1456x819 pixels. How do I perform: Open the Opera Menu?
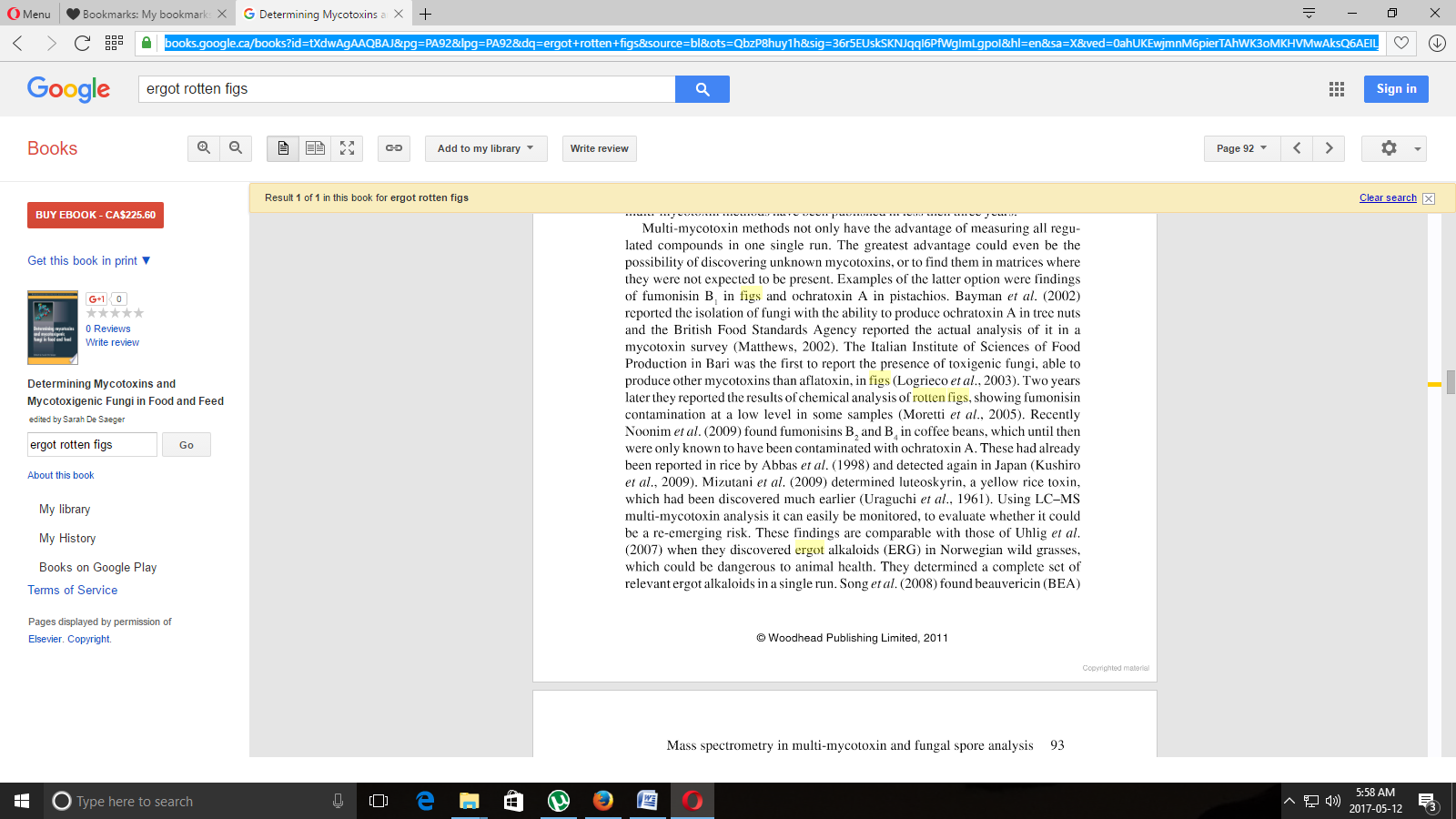[x=29, y=14]
